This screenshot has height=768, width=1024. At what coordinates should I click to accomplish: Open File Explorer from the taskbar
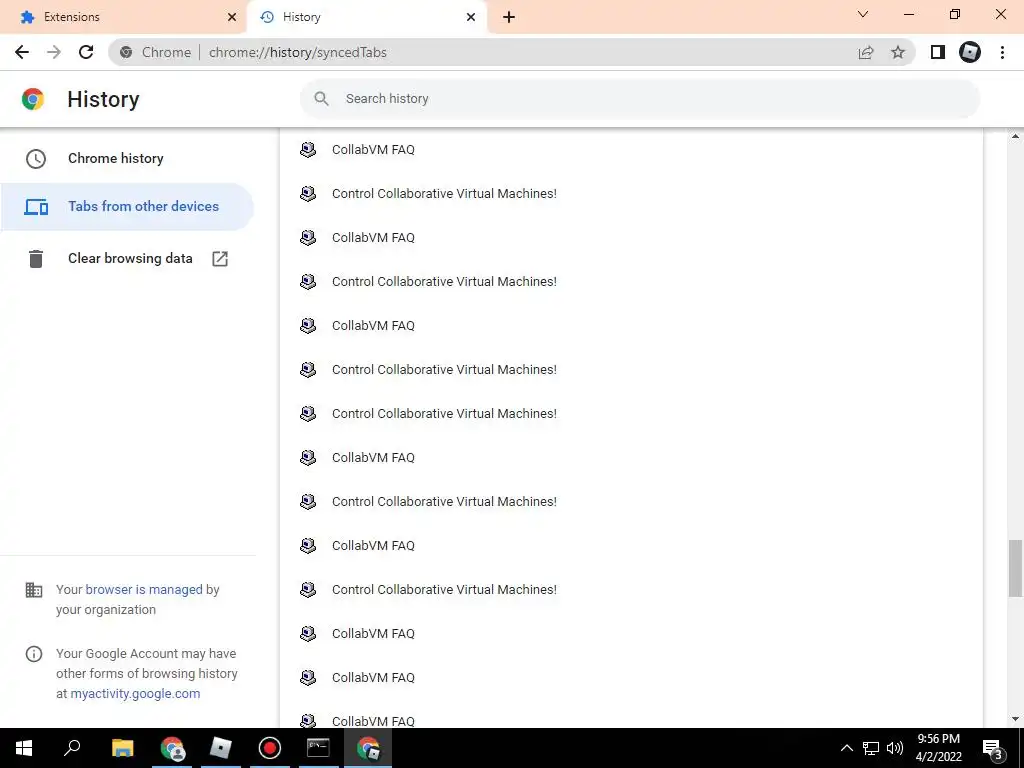122,748
